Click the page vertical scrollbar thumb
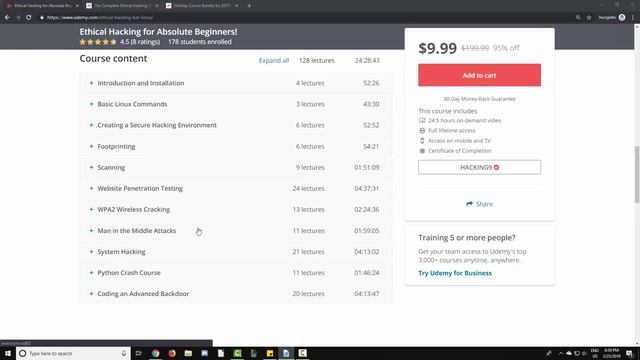This screenshot has width=640, height=360. (637, 174)
